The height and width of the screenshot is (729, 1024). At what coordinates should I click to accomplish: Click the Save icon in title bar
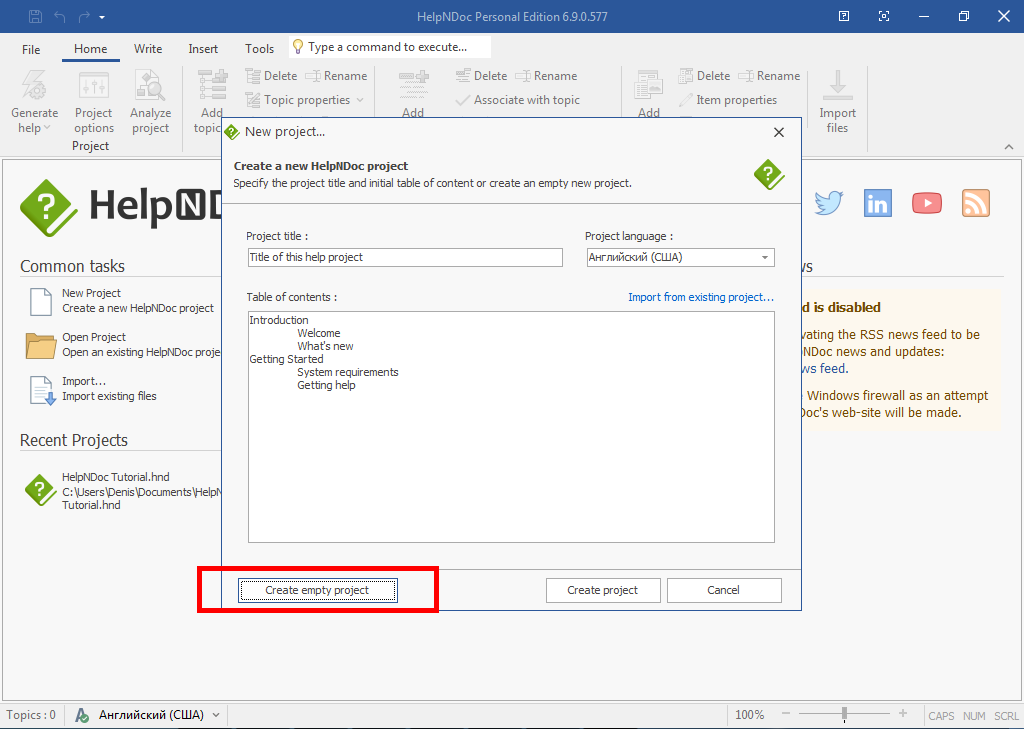pos(36,16)
